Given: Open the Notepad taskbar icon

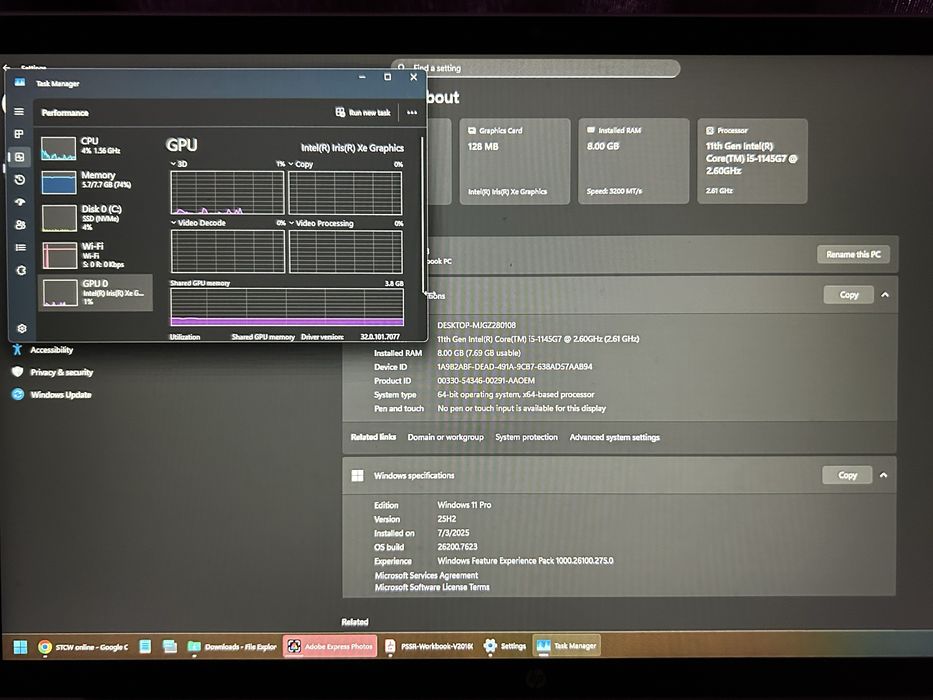Looking at the screenshot, I should (x=145, y=646).
